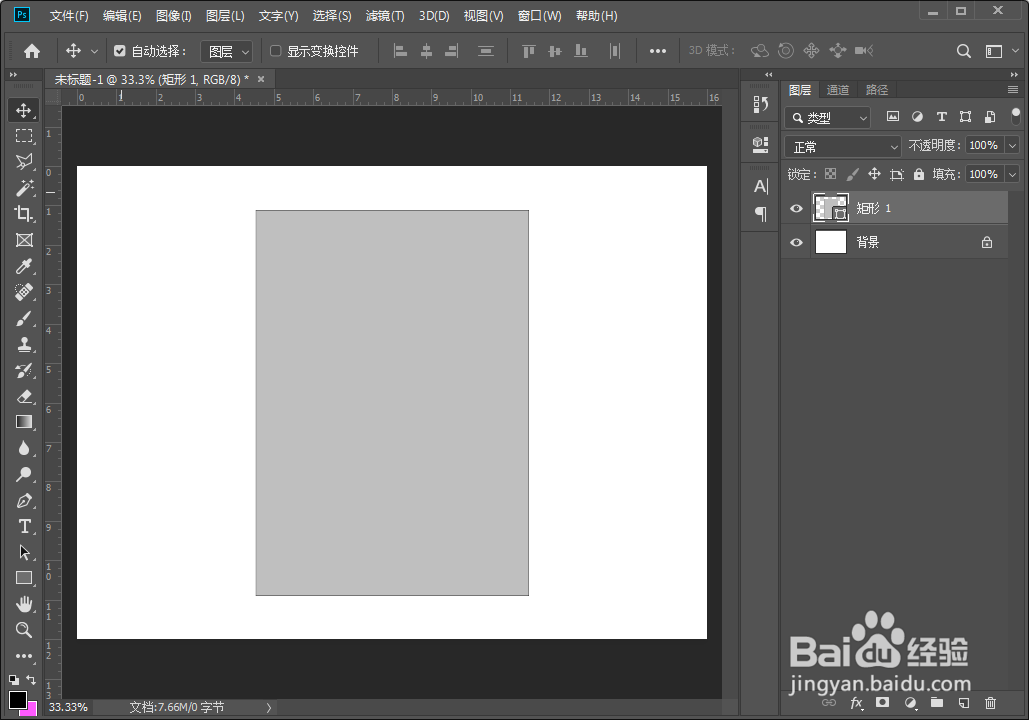The width and height of the screenshot is (1029, 720).
Task: Select the Horizontal Type tool
Action: (24, 526)
